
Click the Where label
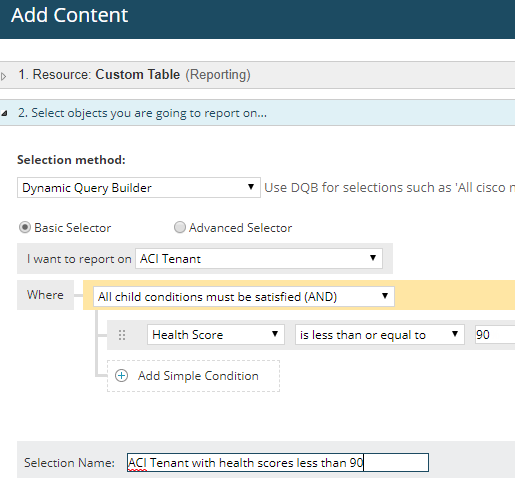coord(45,295)
